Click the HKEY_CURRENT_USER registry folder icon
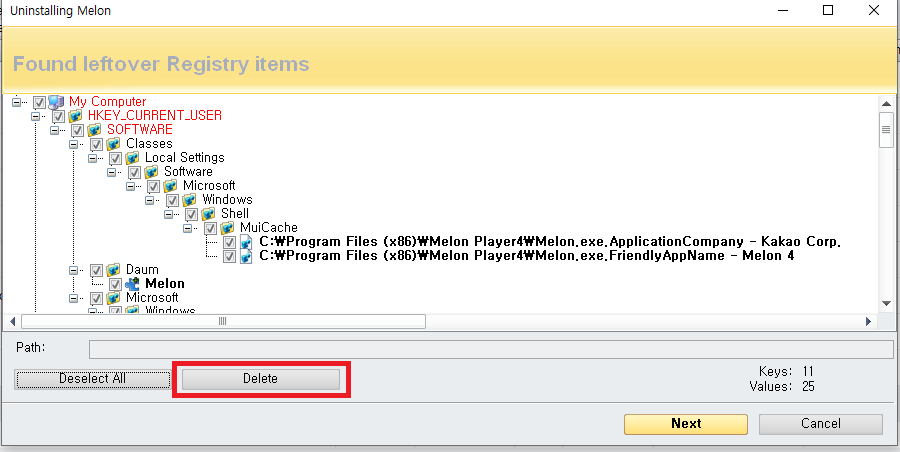The width and height of the screenshot is (900, 452). point(75,116)
